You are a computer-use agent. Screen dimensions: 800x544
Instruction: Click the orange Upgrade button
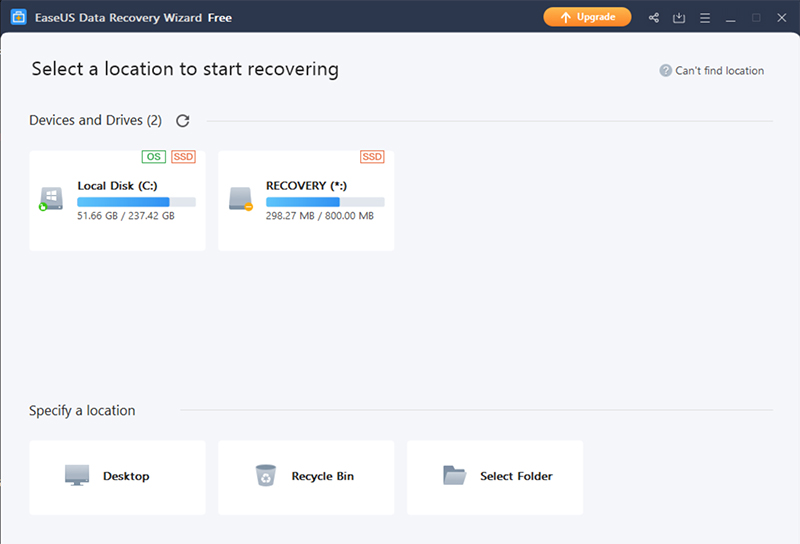tap(587, 17)
